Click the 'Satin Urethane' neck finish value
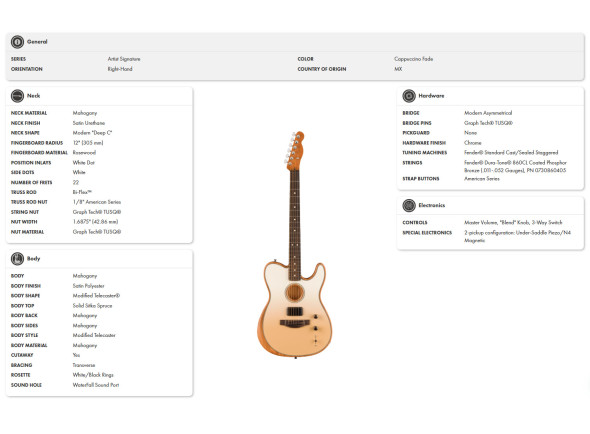Viewport: 590px width, 434px height. (89, 123)
